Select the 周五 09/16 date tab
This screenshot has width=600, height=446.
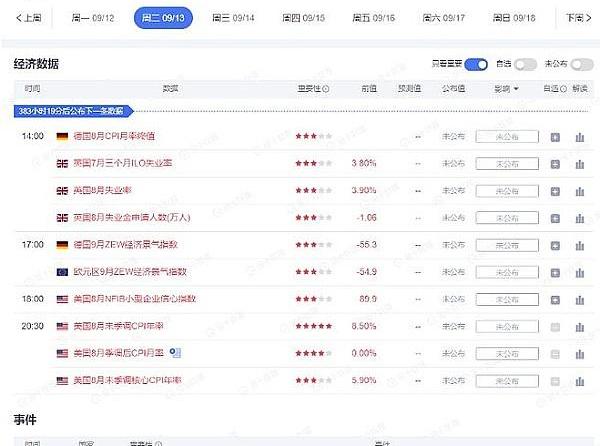tap(374, 18)
